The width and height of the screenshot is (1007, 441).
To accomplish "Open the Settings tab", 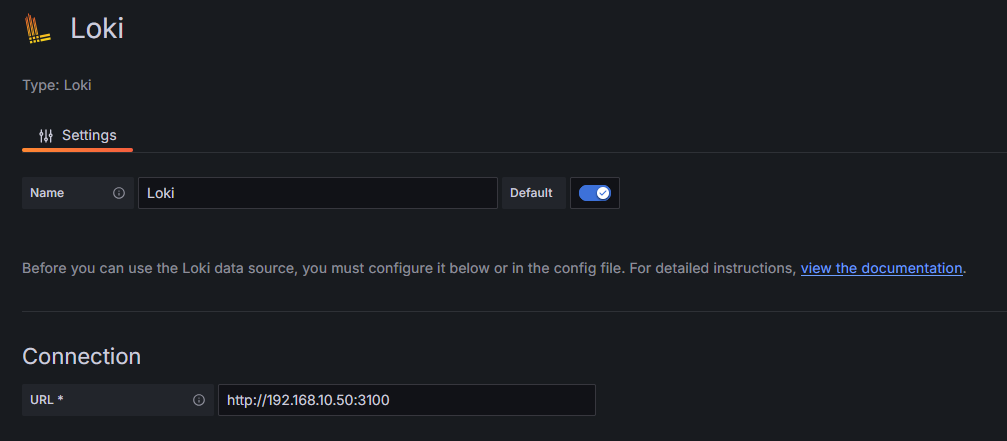I will (78, 135).
